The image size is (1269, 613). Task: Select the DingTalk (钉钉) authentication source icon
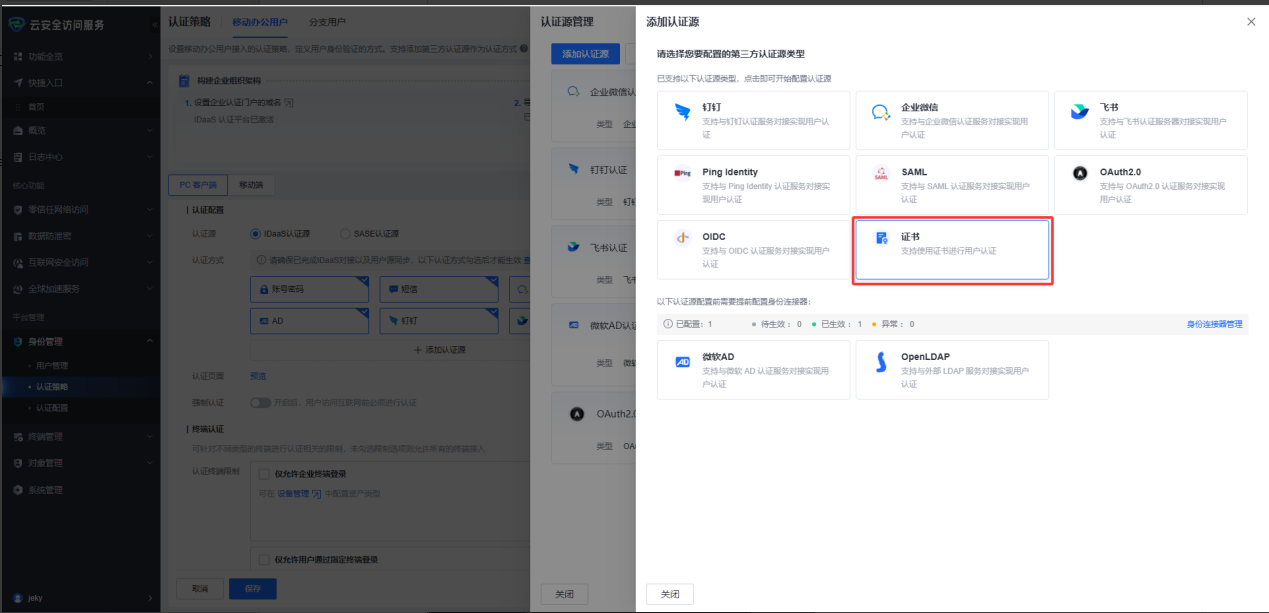click(682, 112)
